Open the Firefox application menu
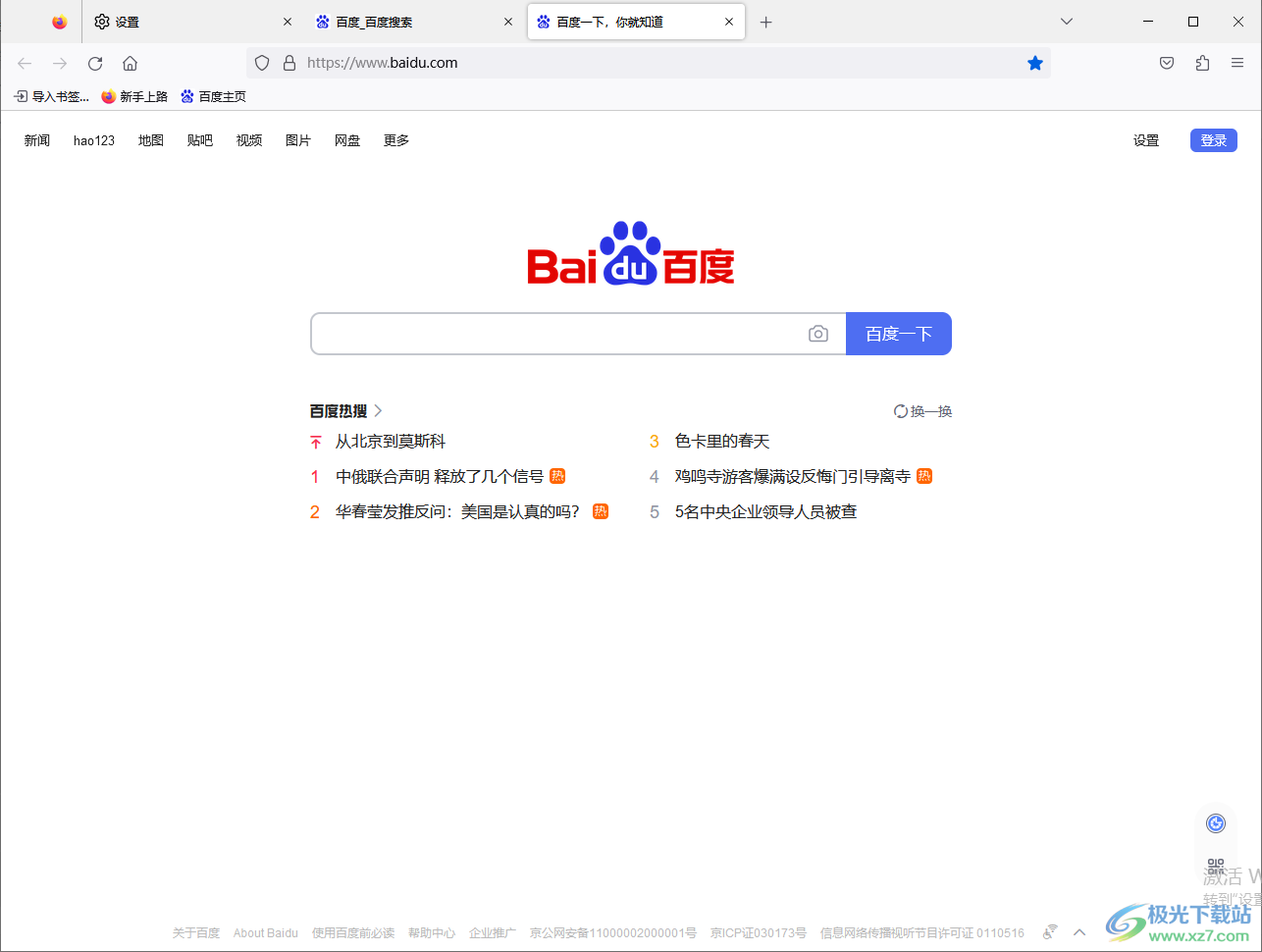 [x=1237, y=63]
